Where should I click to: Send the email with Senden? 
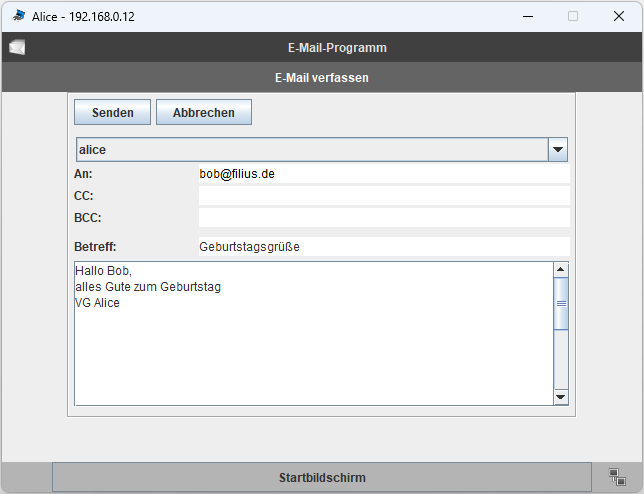click(112, 113)
